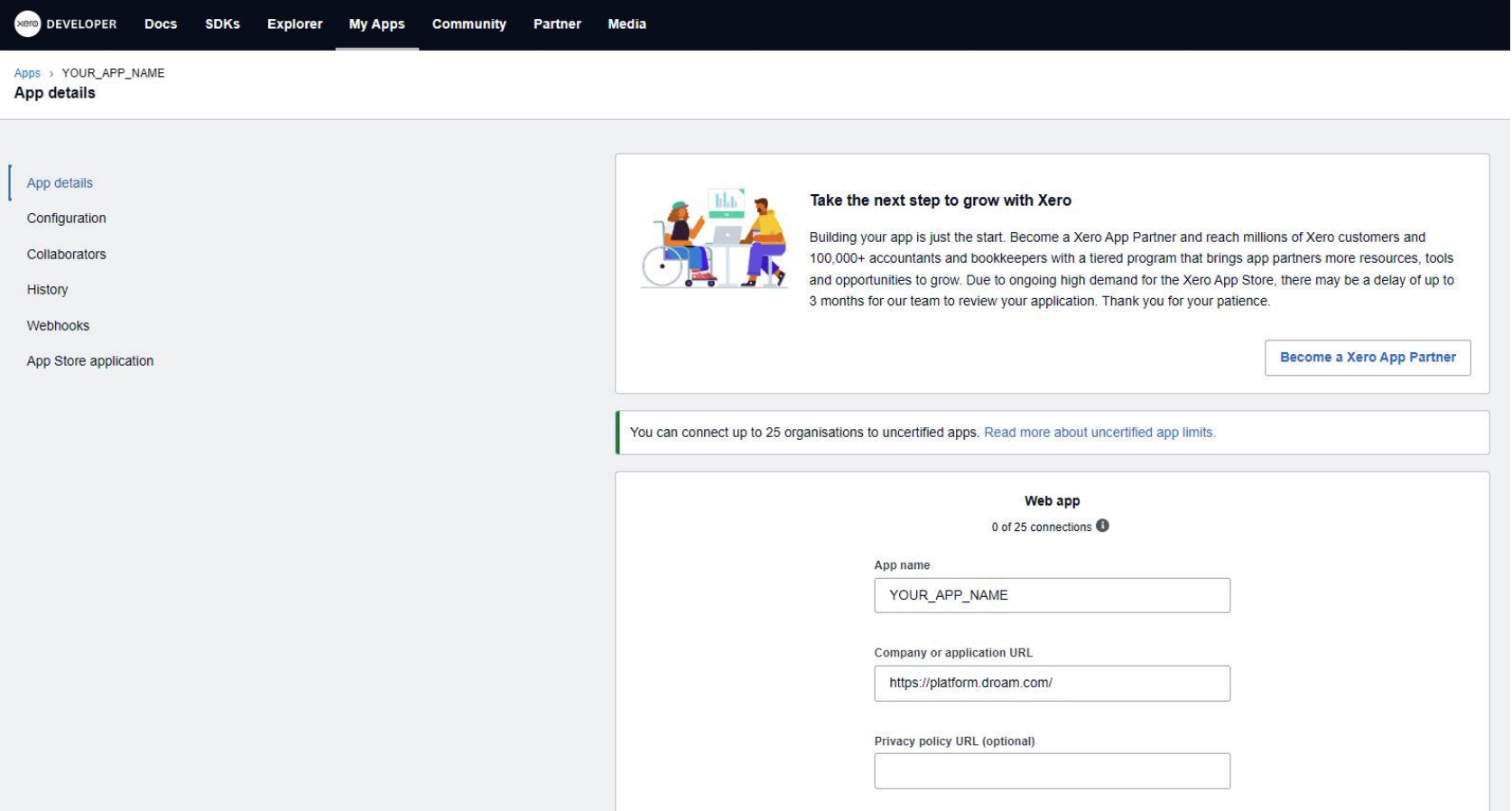The height and width of the screenshot is (811, 1512).
Task: View History in the sidebar
Action: [x=47, y=290]
